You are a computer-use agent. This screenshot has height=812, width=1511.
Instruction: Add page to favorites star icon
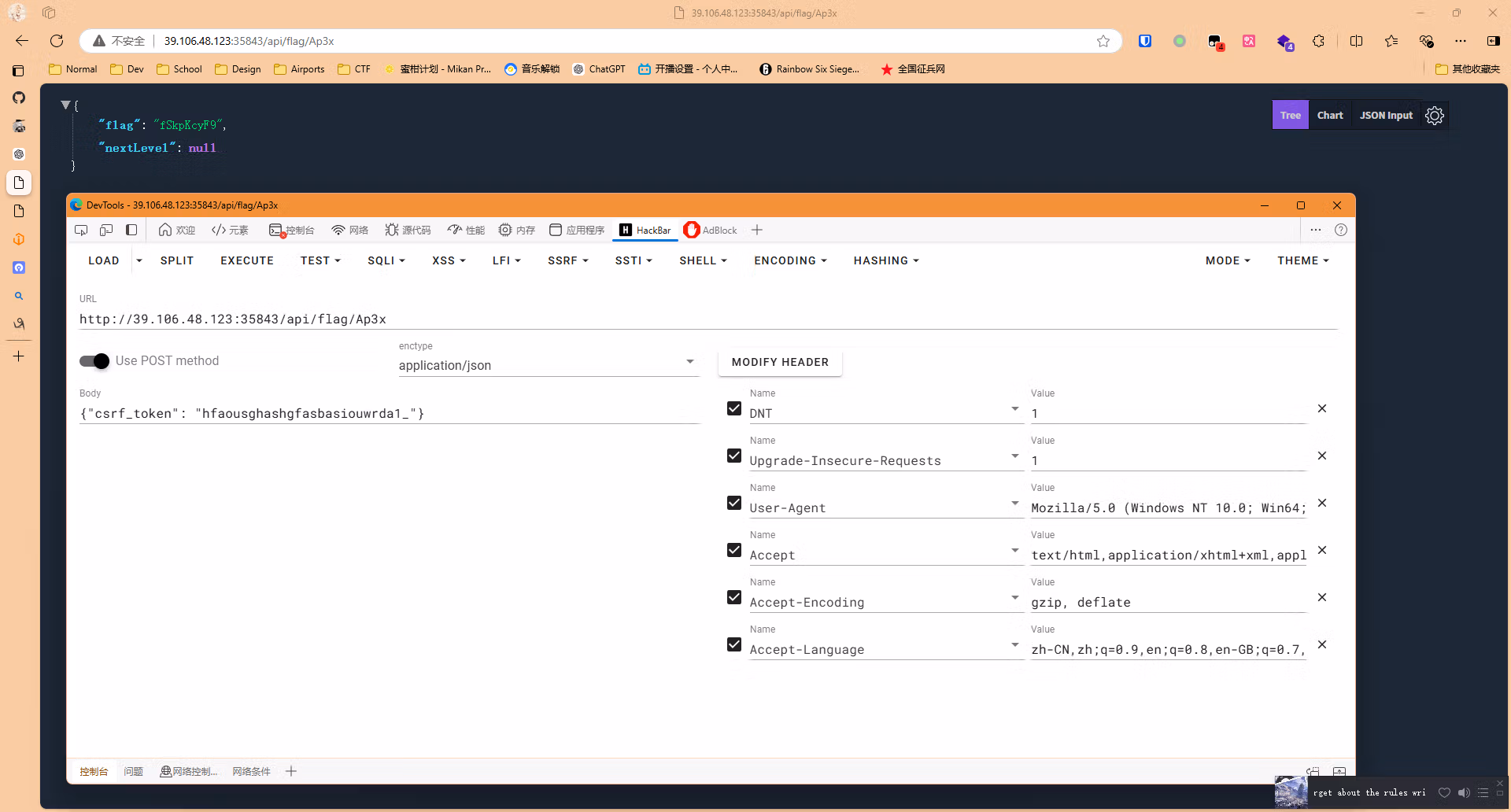tap(1103, 41)
